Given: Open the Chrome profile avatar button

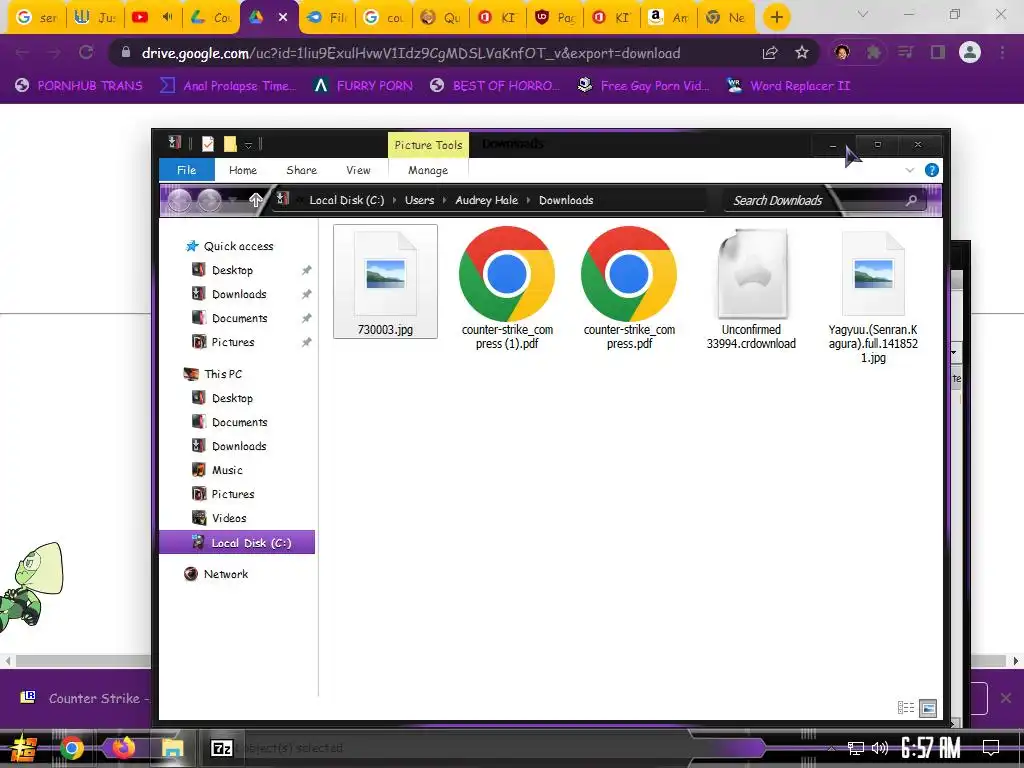Looking at the screenshot, I should click(x=970, y=52).
